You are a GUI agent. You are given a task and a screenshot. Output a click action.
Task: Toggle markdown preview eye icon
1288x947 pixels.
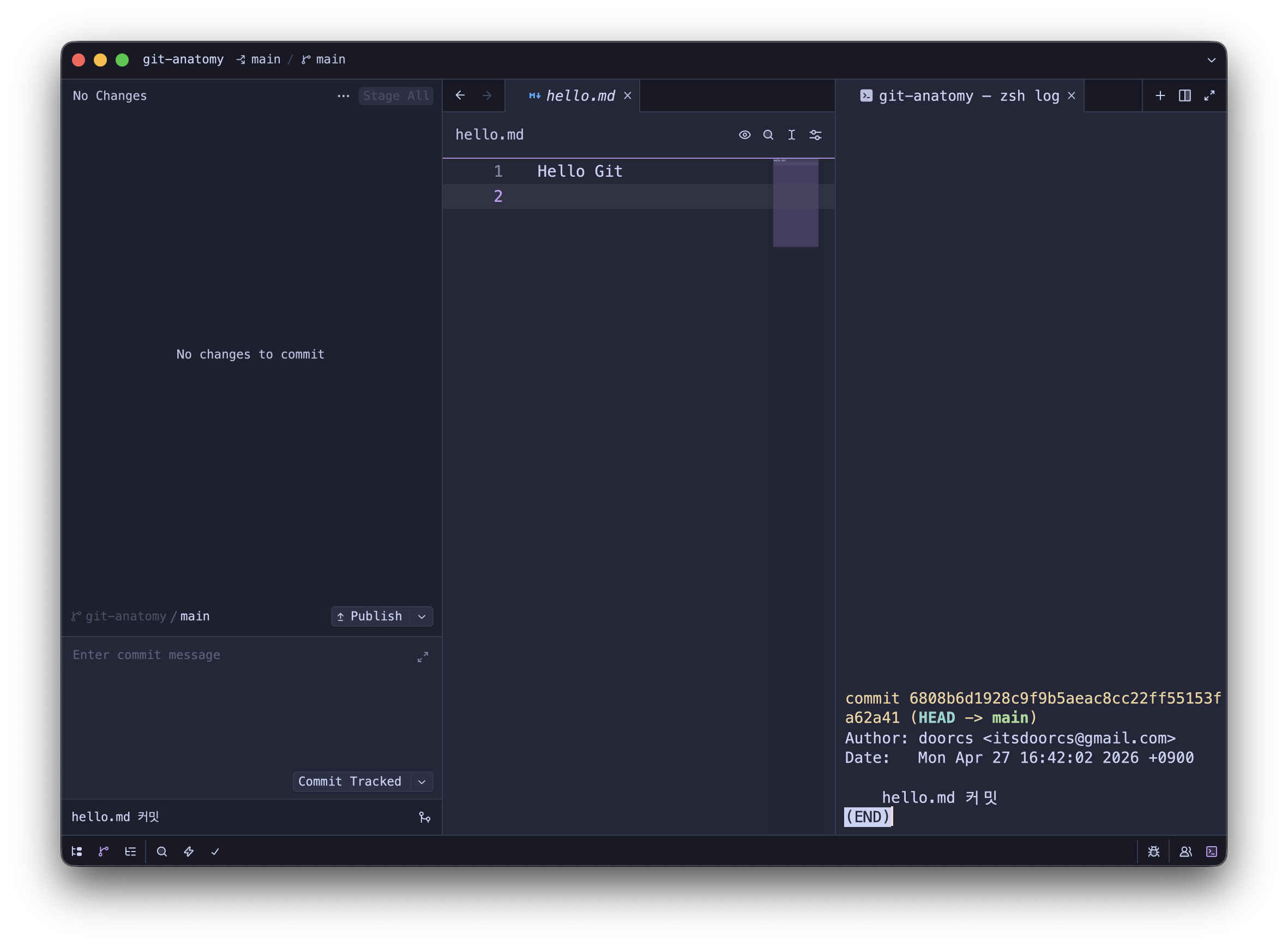[x=744, y=135]
